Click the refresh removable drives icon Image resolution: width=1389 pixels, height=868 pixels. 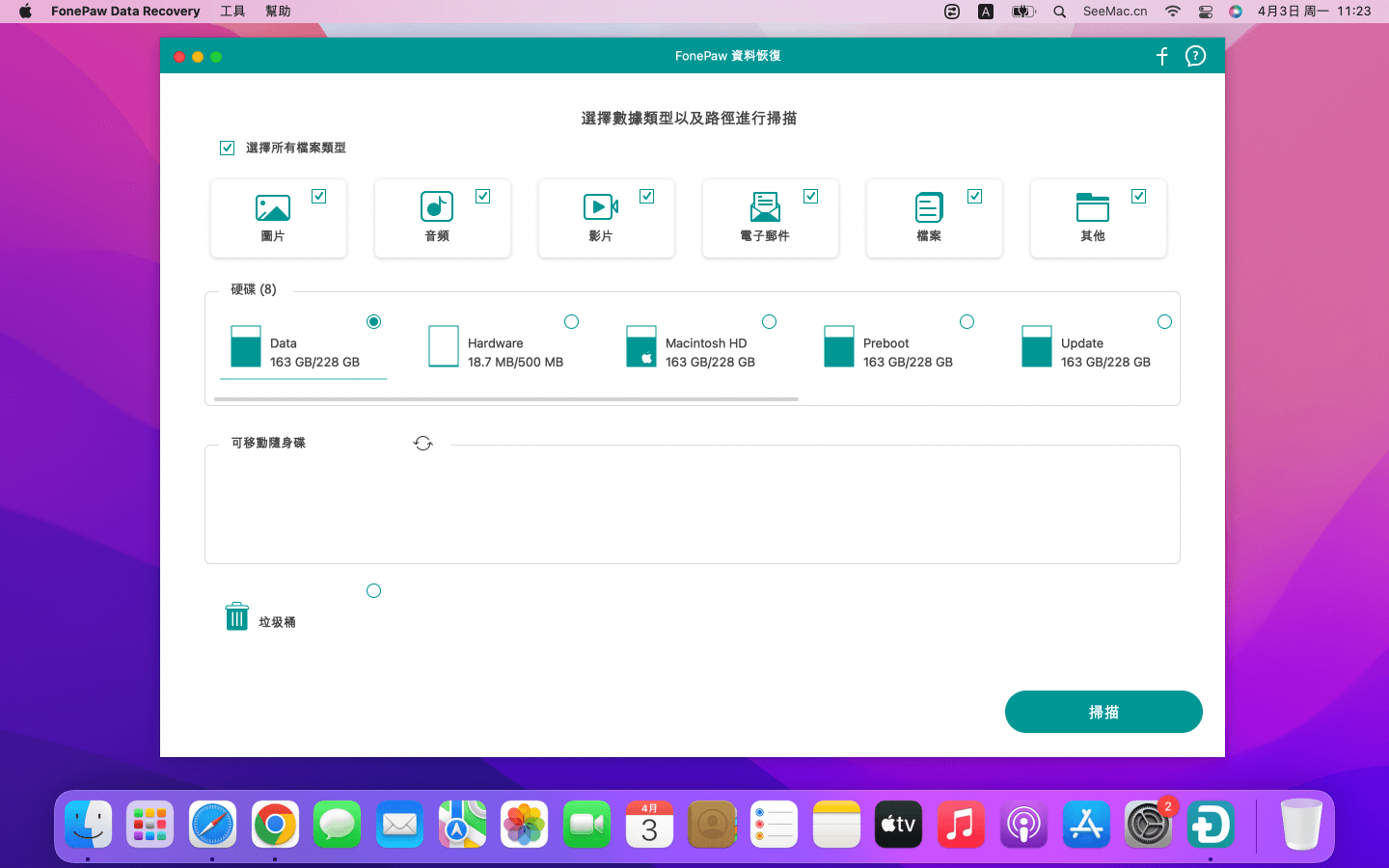422,444
